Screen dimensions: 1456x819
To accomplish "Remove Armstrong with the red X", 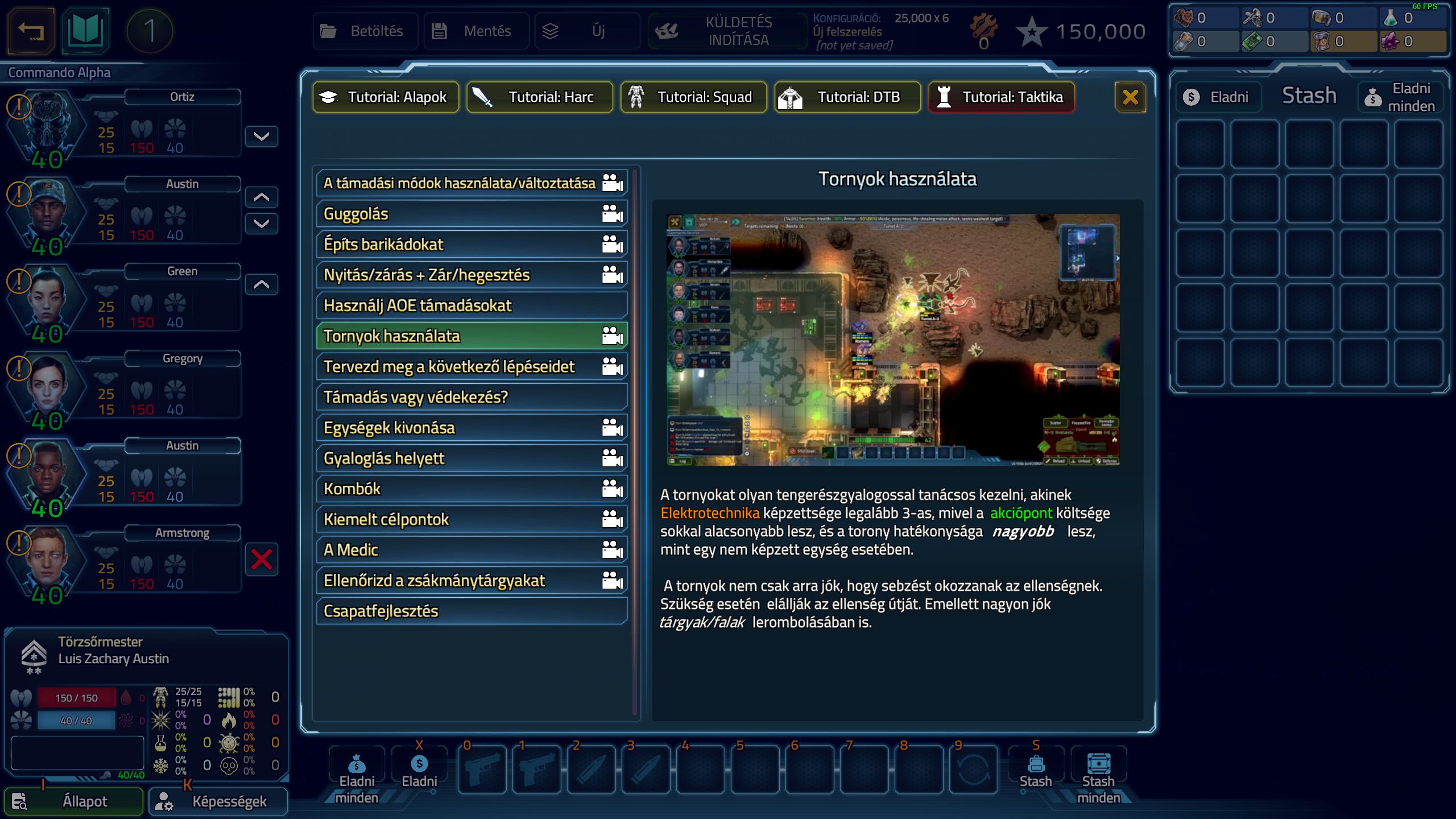I will click(x=262, y=560).
